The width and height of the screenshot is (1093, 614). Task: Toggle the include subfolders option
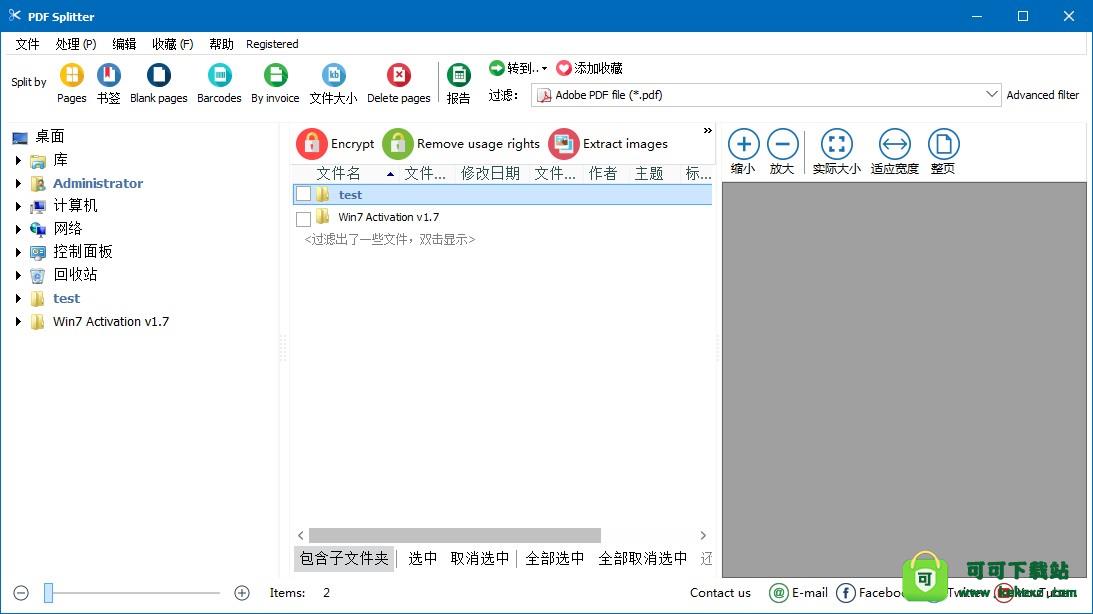pyautogui.click(x=344, y=558)
